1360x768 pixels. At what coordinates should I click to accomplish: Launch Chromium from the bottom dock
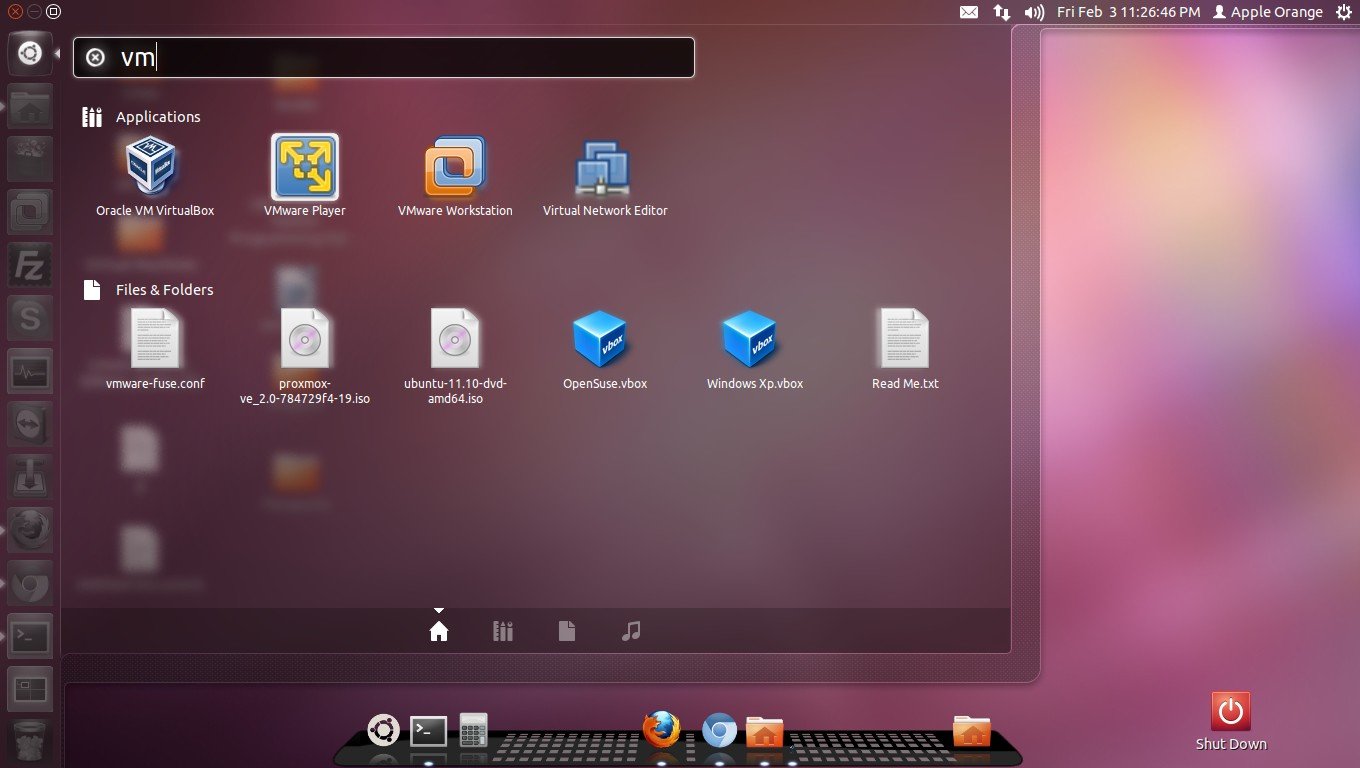click(719, 731)
